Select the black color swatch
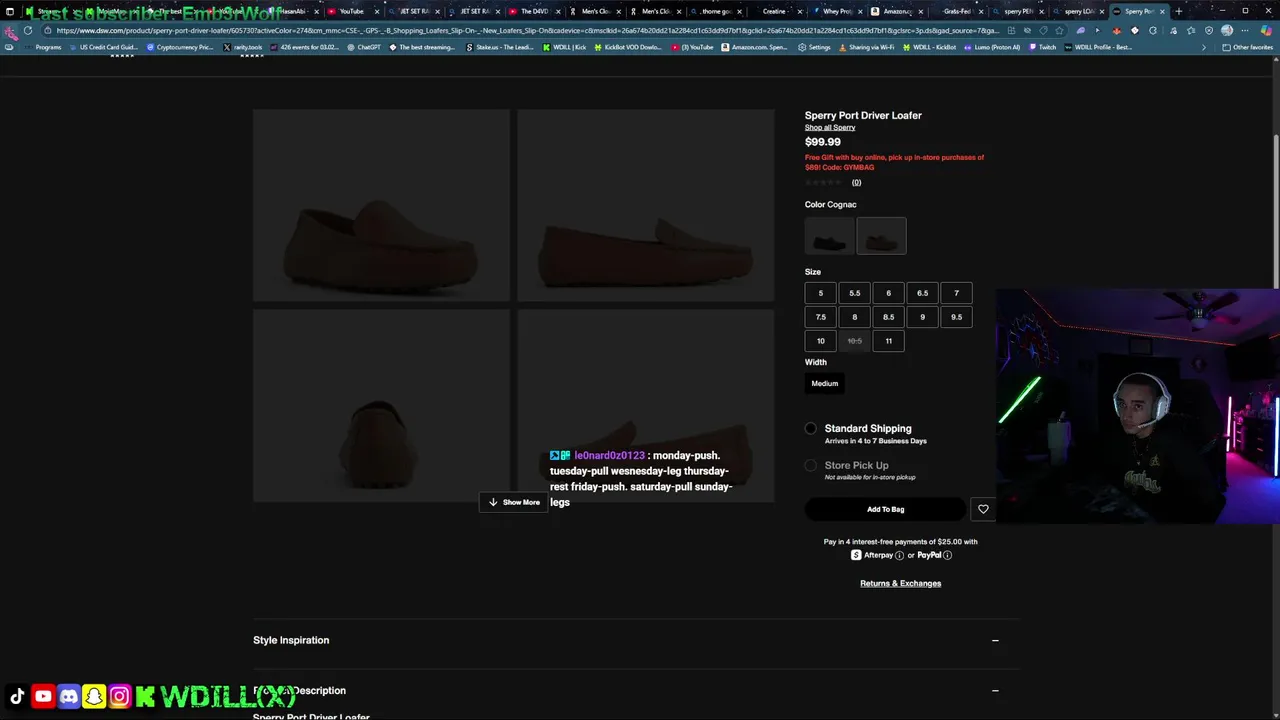1280x720 pixels. [830, 236]
